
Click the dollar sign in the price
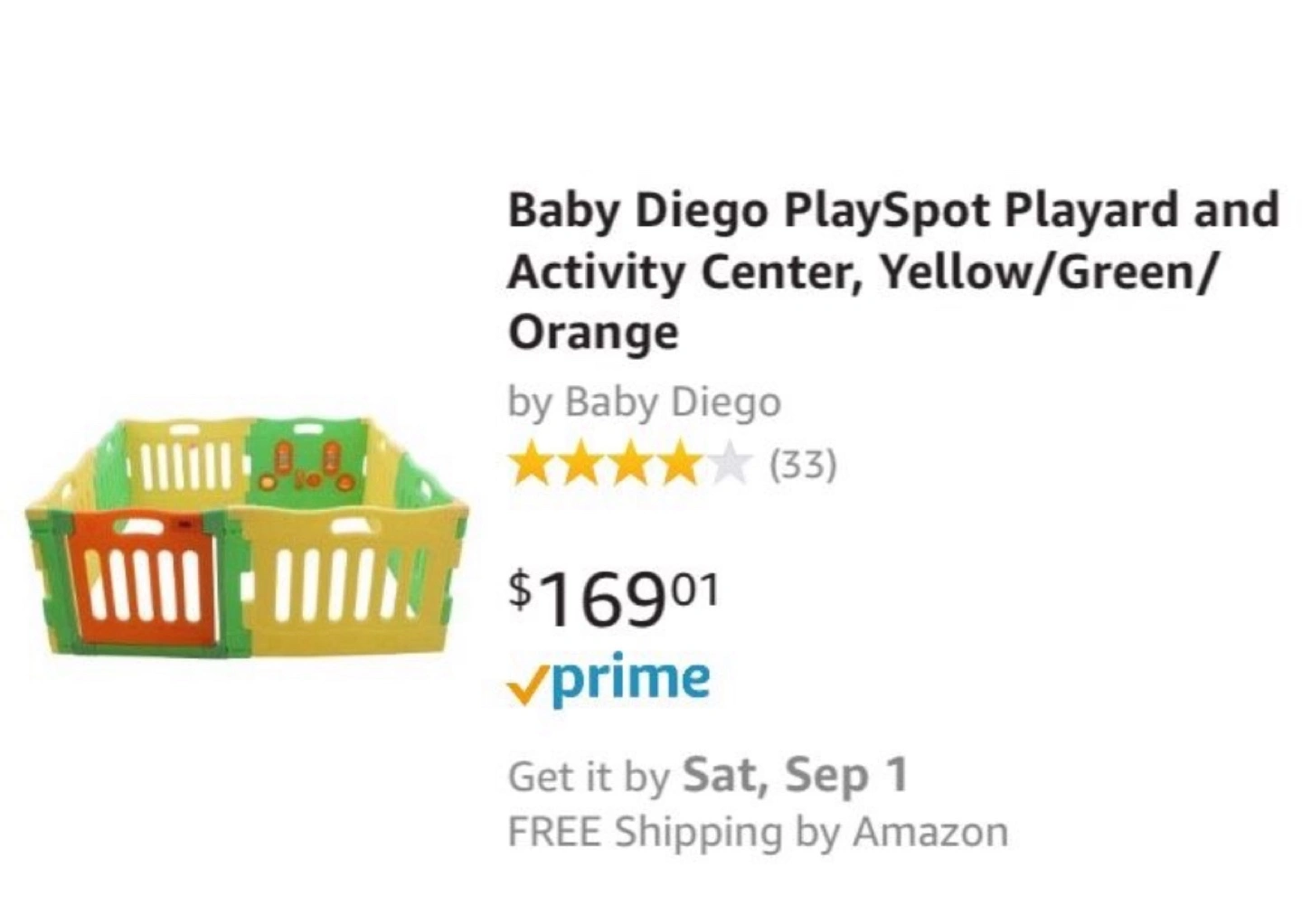[519, 589]
